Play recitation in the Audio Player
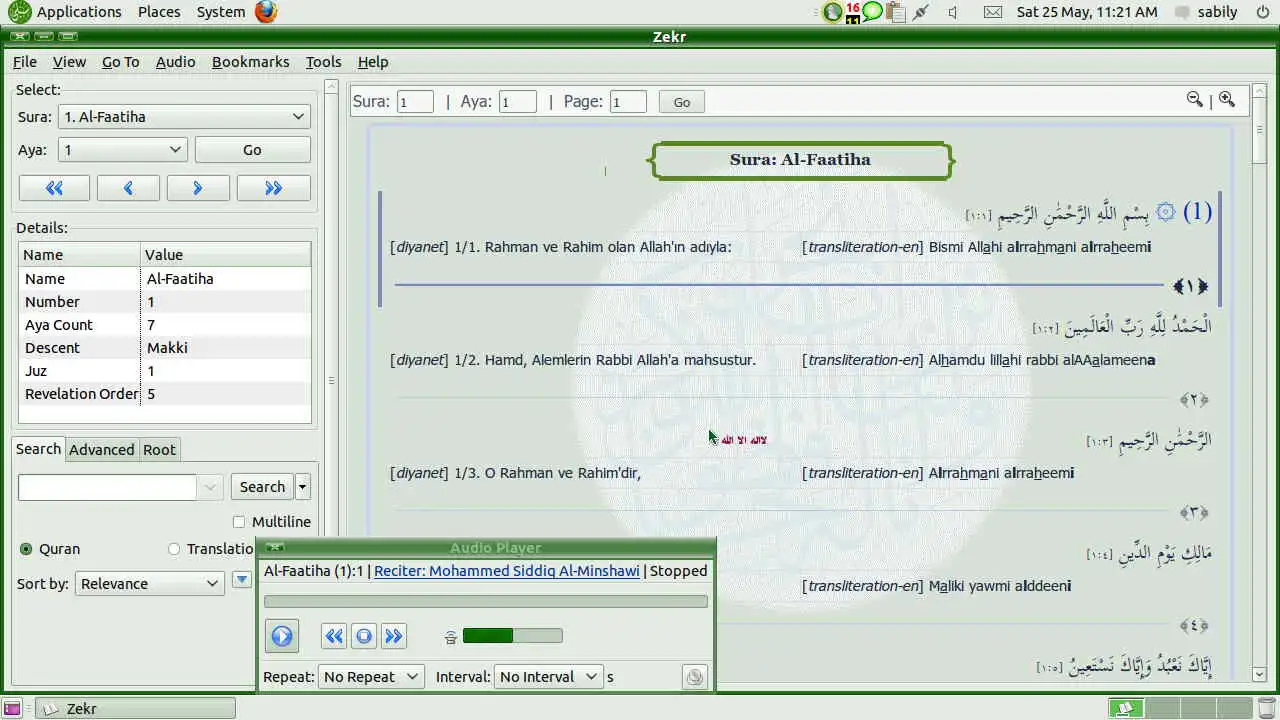 [282, 636]
